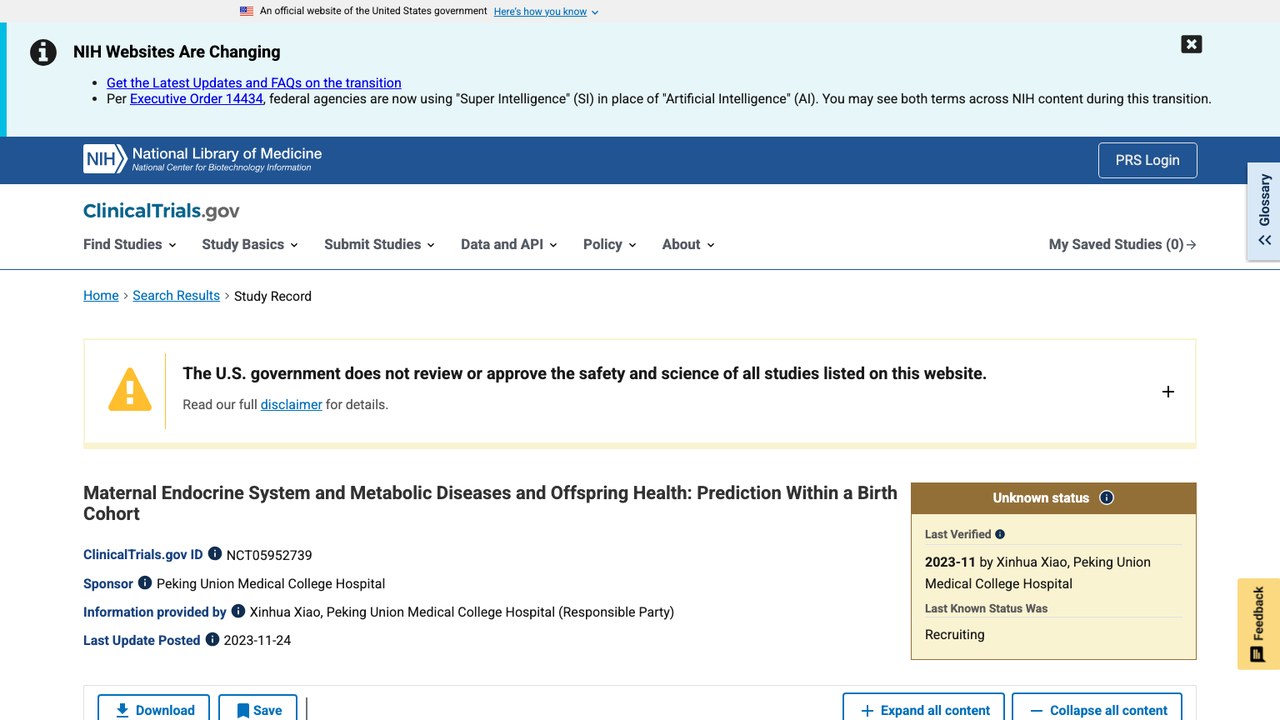
Task: Click the U.S. flag icon
Action: [247, 11]
